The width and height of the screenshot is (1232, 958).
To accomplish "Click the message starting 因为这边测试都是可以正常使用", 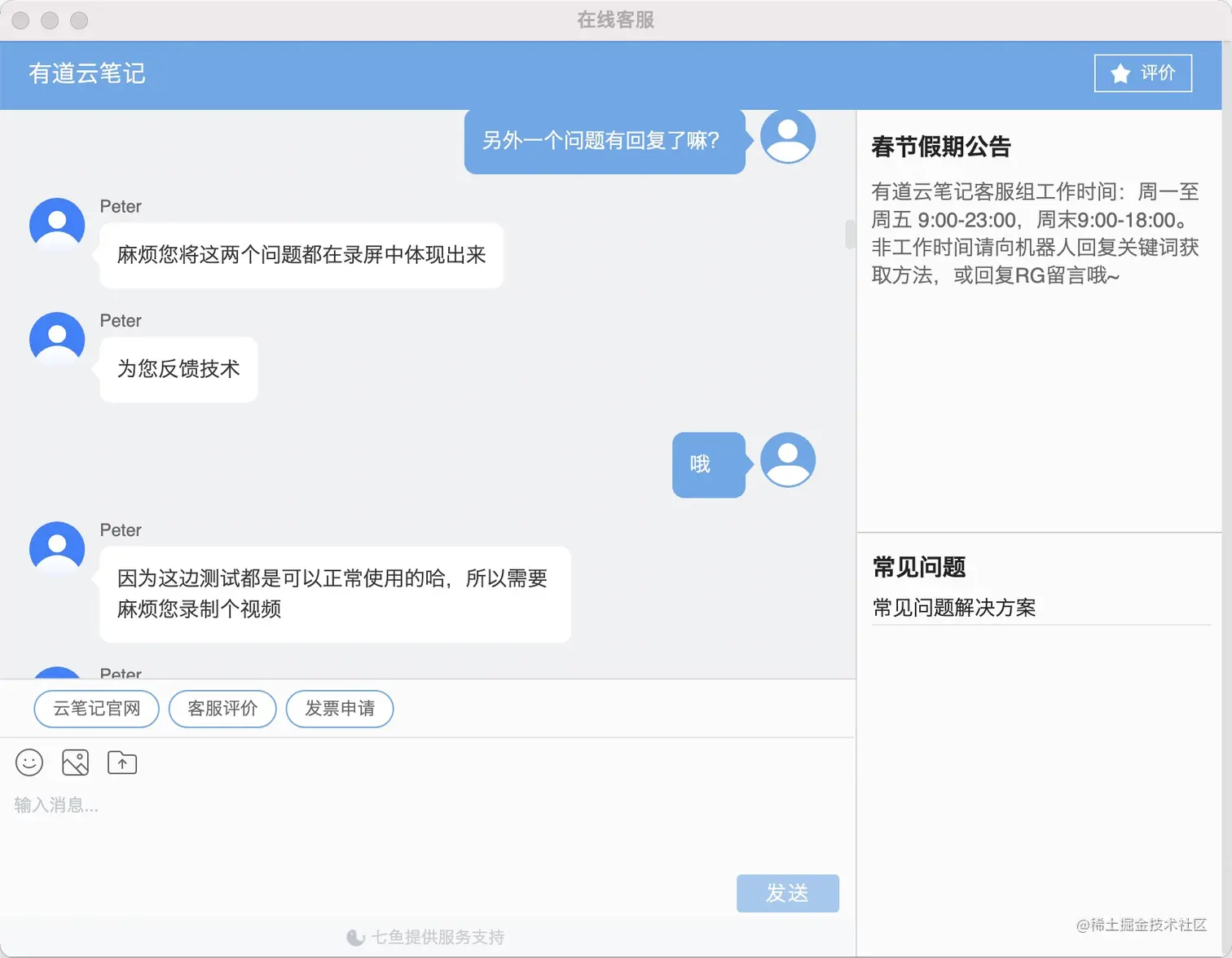I will (x=335, y=594).
